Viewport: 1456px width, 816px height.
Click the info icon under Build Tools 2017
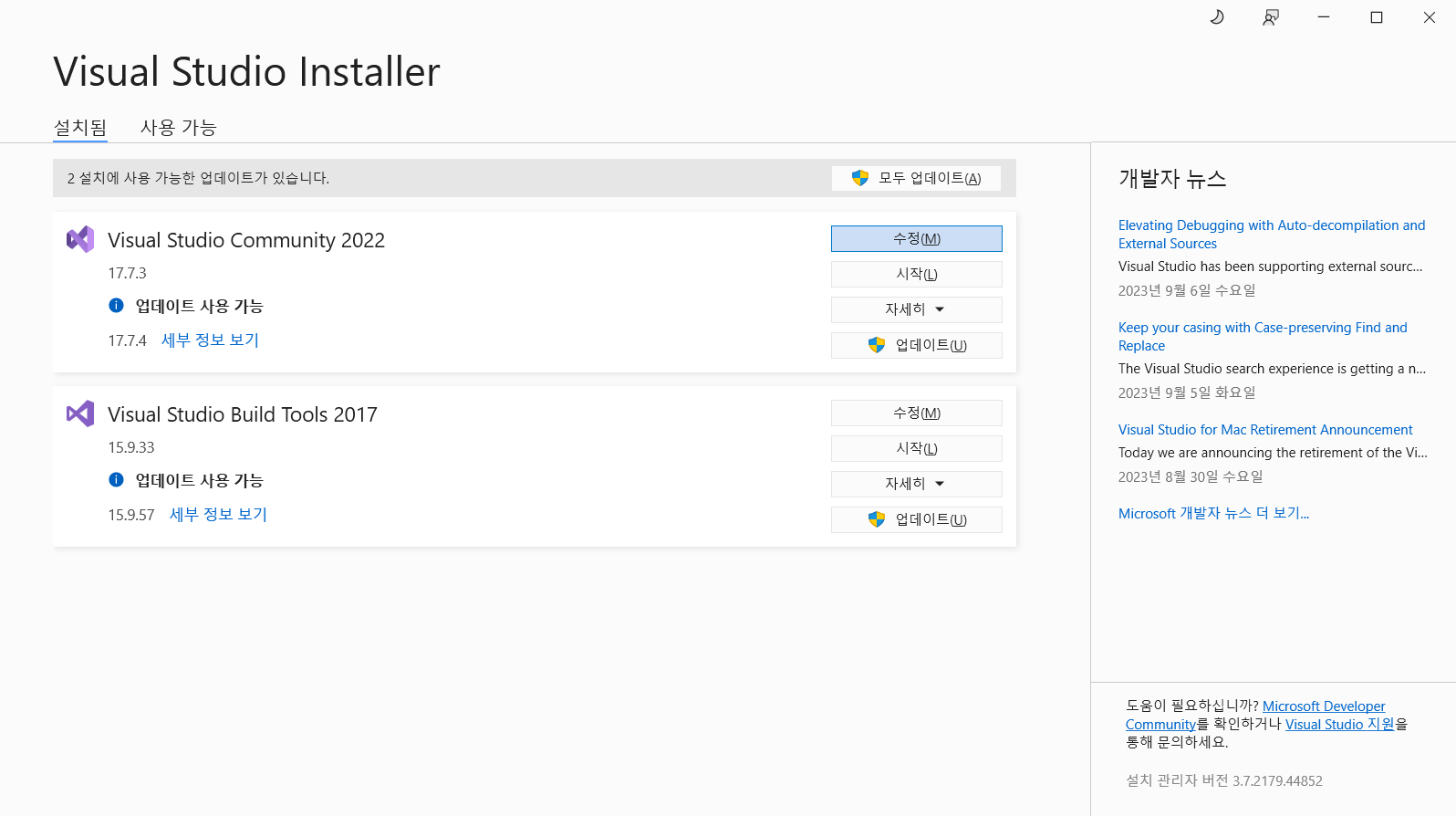point(116,479)
